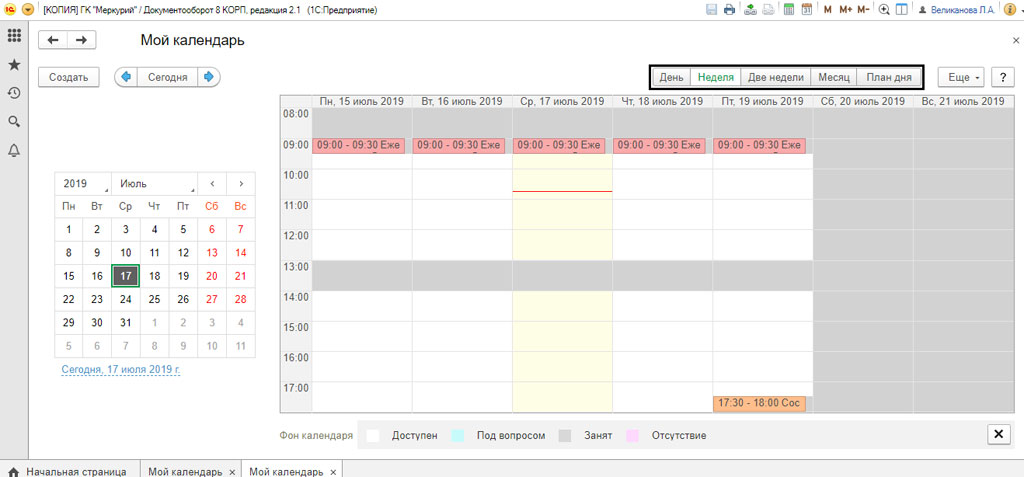The image size is (1024, 477).
Task: Switch calendar view to Две недели
Action: (775, 77)
